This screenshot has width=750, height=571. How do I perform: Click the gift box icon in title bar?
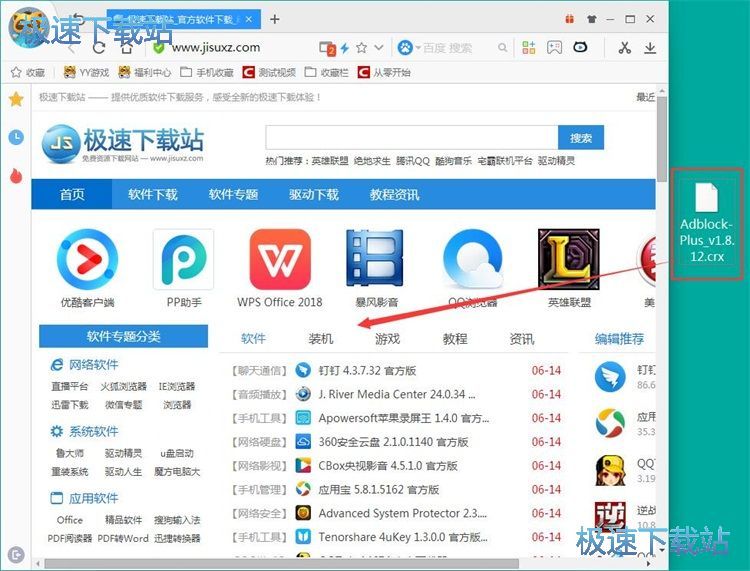click(x=569, y=19)
